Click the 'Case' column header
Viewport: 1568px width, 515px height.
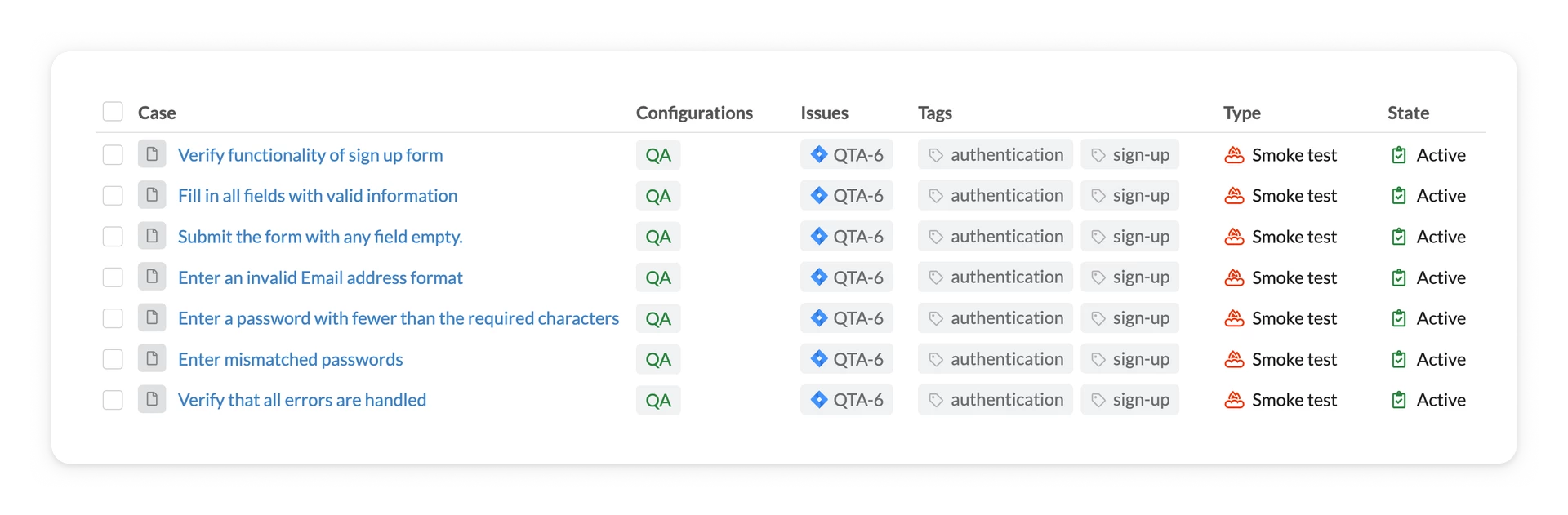point(157,113)
